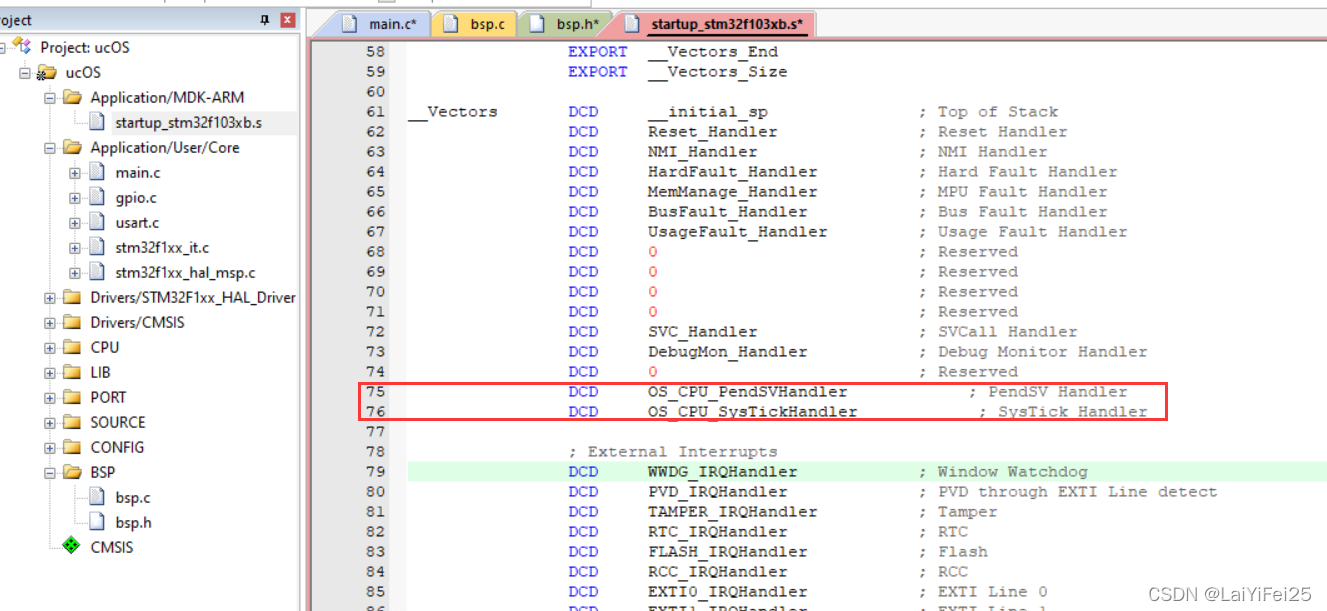This screenshot has width=1327, height=611.
Task: Click the Project: ucOS project icon
Action: pyautogui.click(x=23, y=46)
